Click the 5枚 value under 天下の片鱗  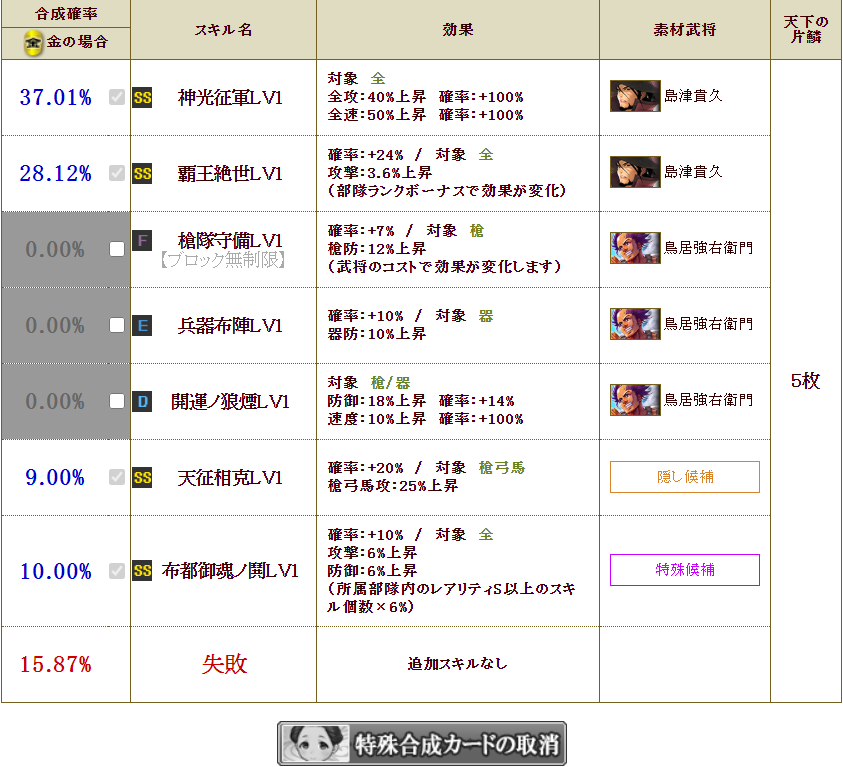(x=805, y=381)
